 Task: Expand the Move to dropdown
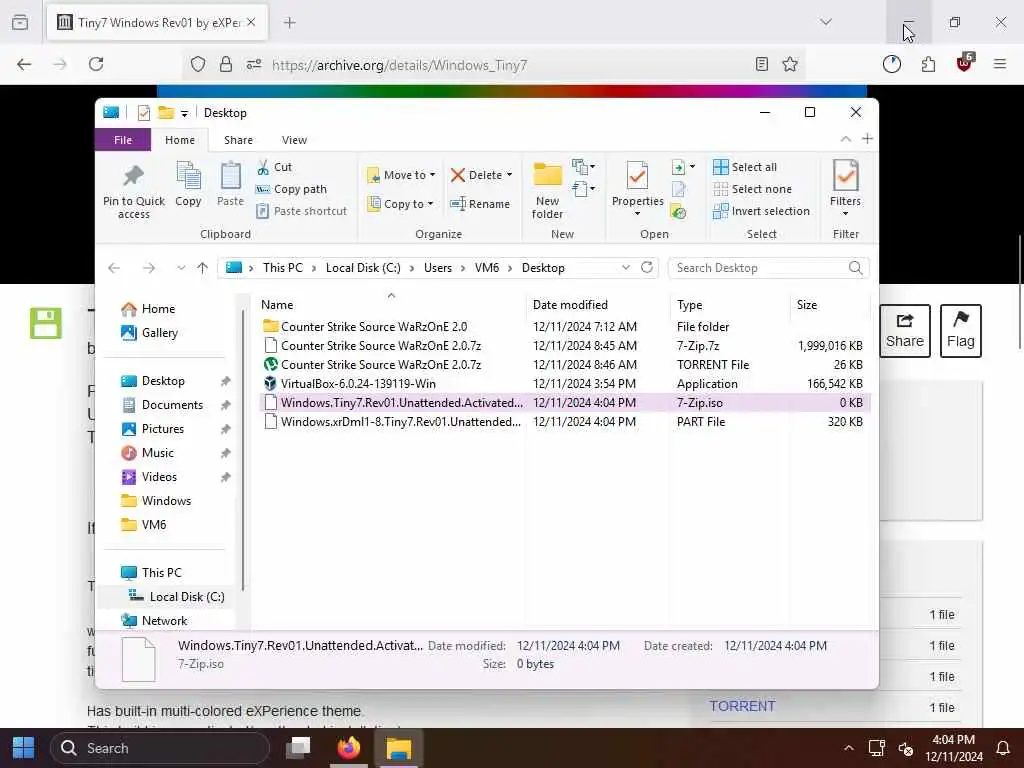432,175
